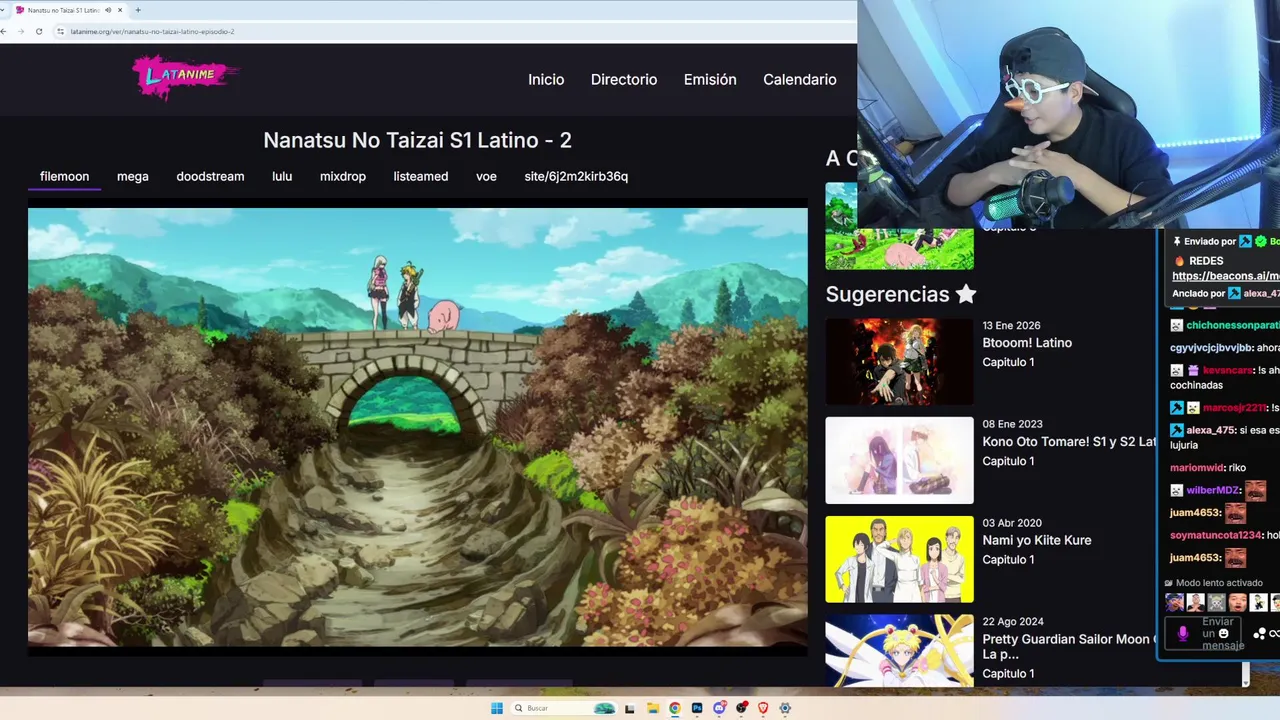
Task: Click the emoji icon in chat input
Action: pyautogui.click(x=1223, y=633)
